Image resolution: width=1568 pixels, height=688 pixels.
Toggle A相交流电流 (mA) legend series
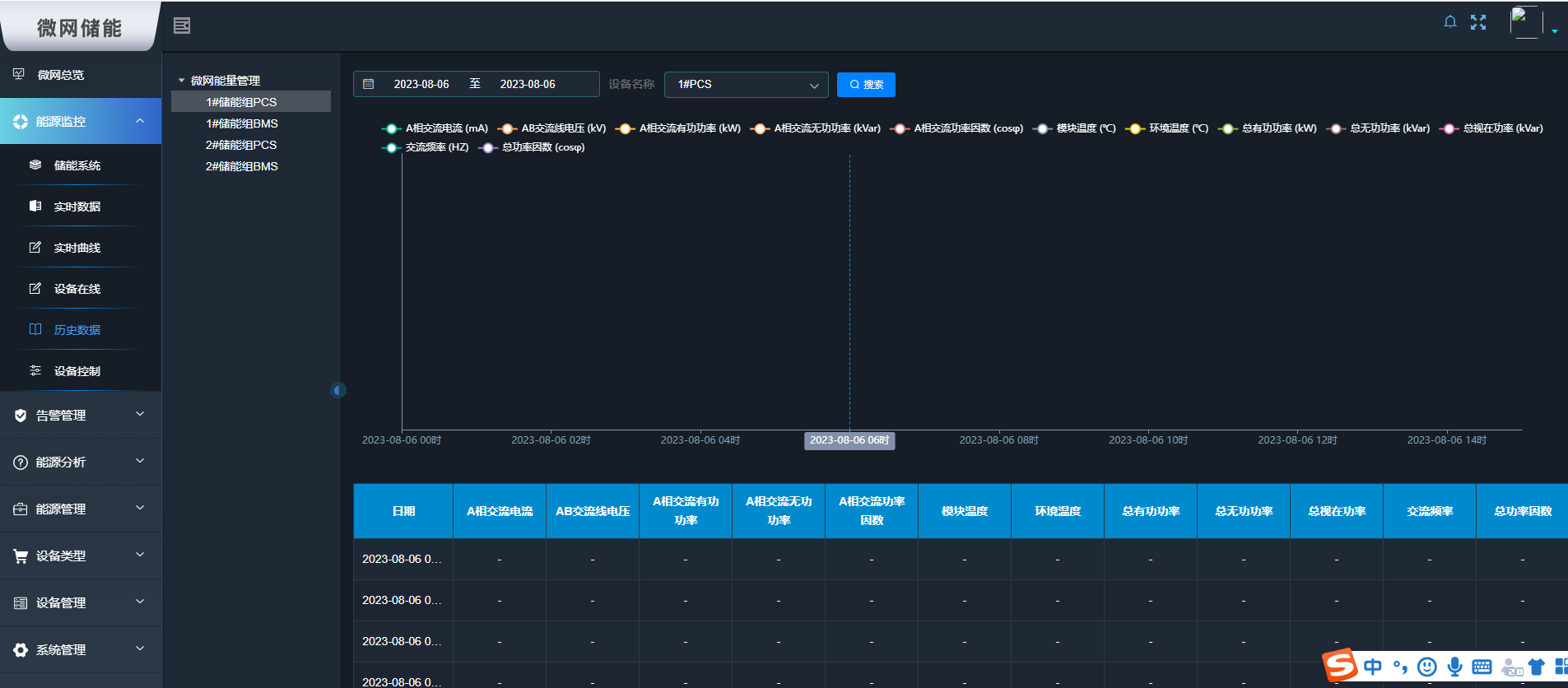435,128
